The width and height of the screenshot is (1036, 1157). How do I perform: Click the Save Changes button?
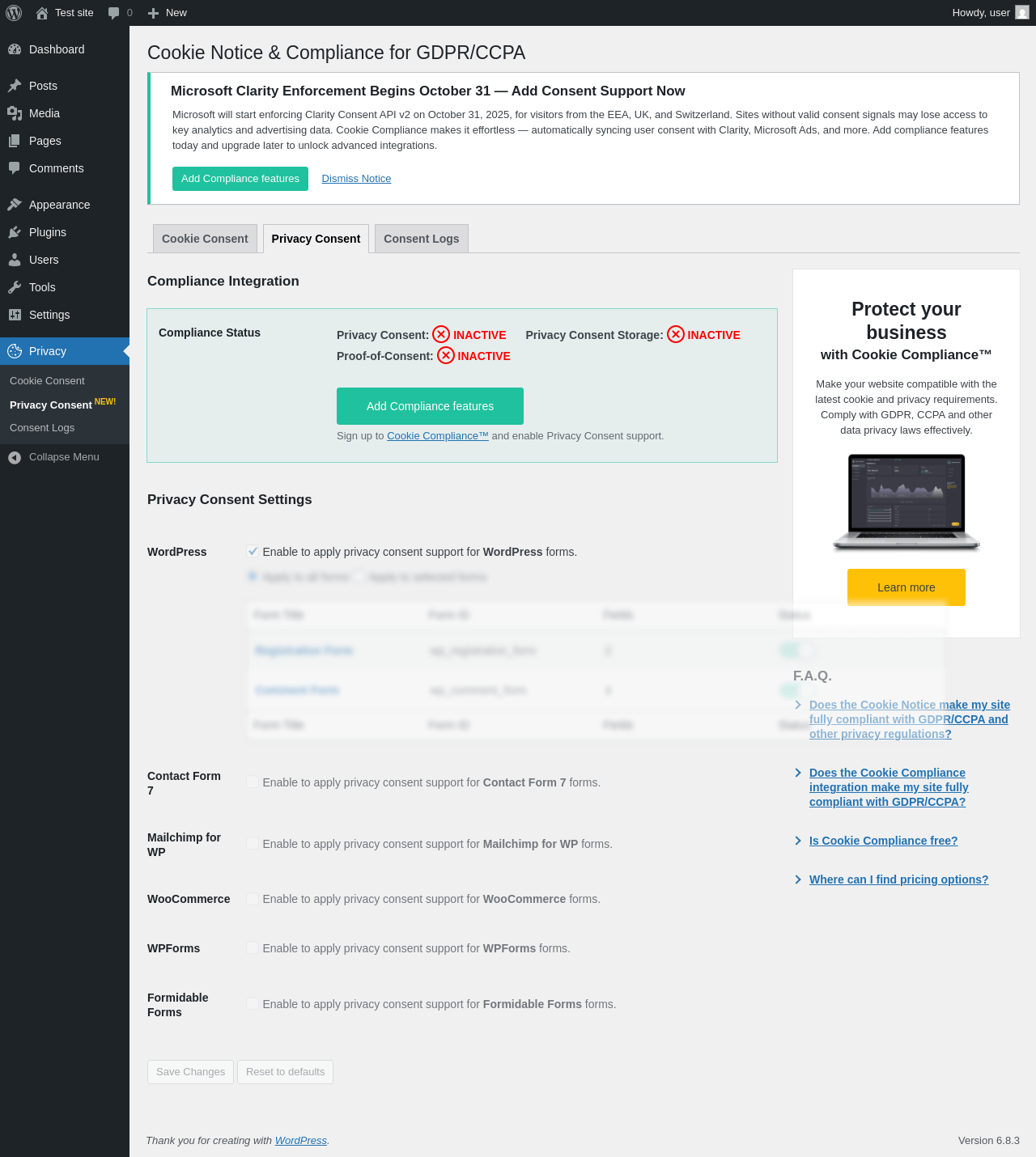coord(190,1072)
